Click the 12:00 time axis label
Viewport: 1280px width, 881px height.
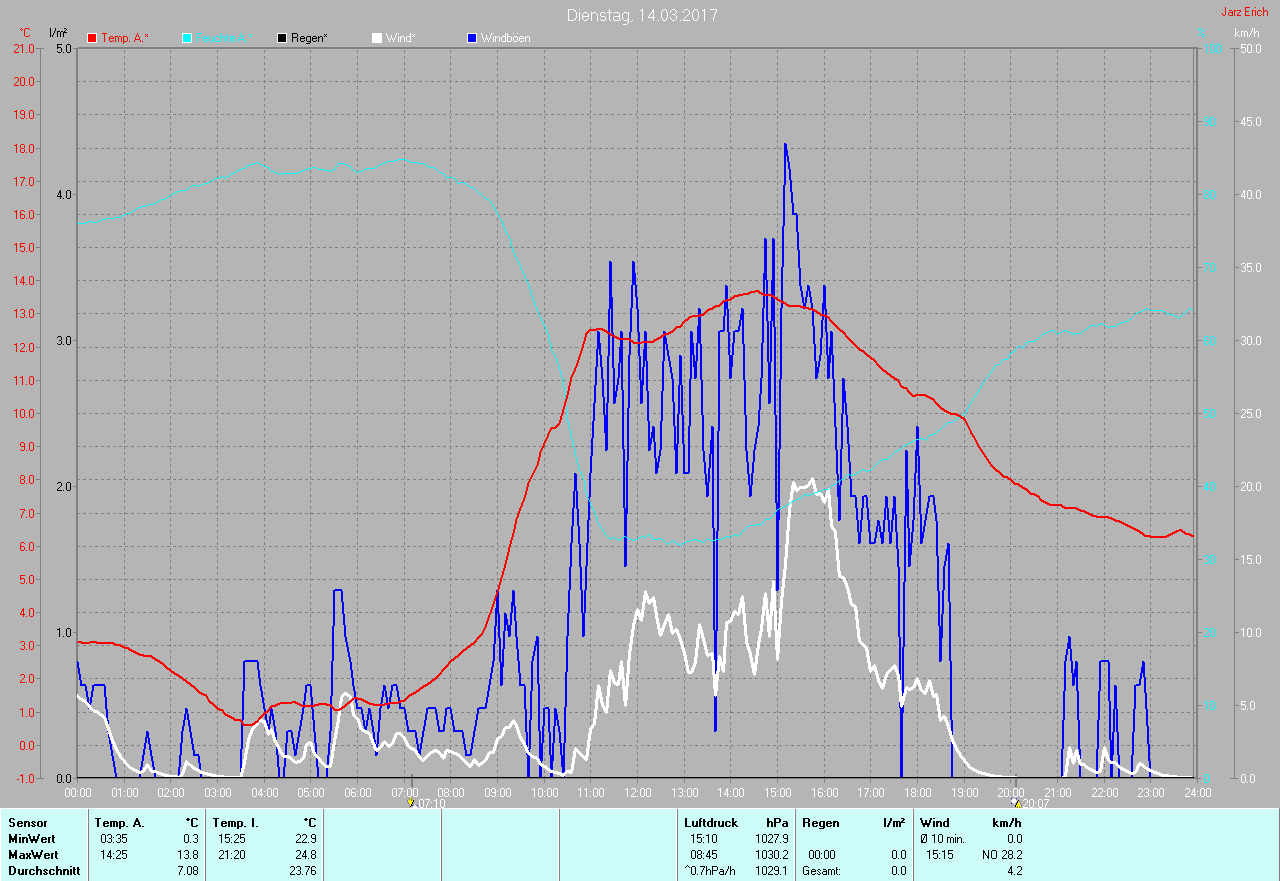point(637,792)
